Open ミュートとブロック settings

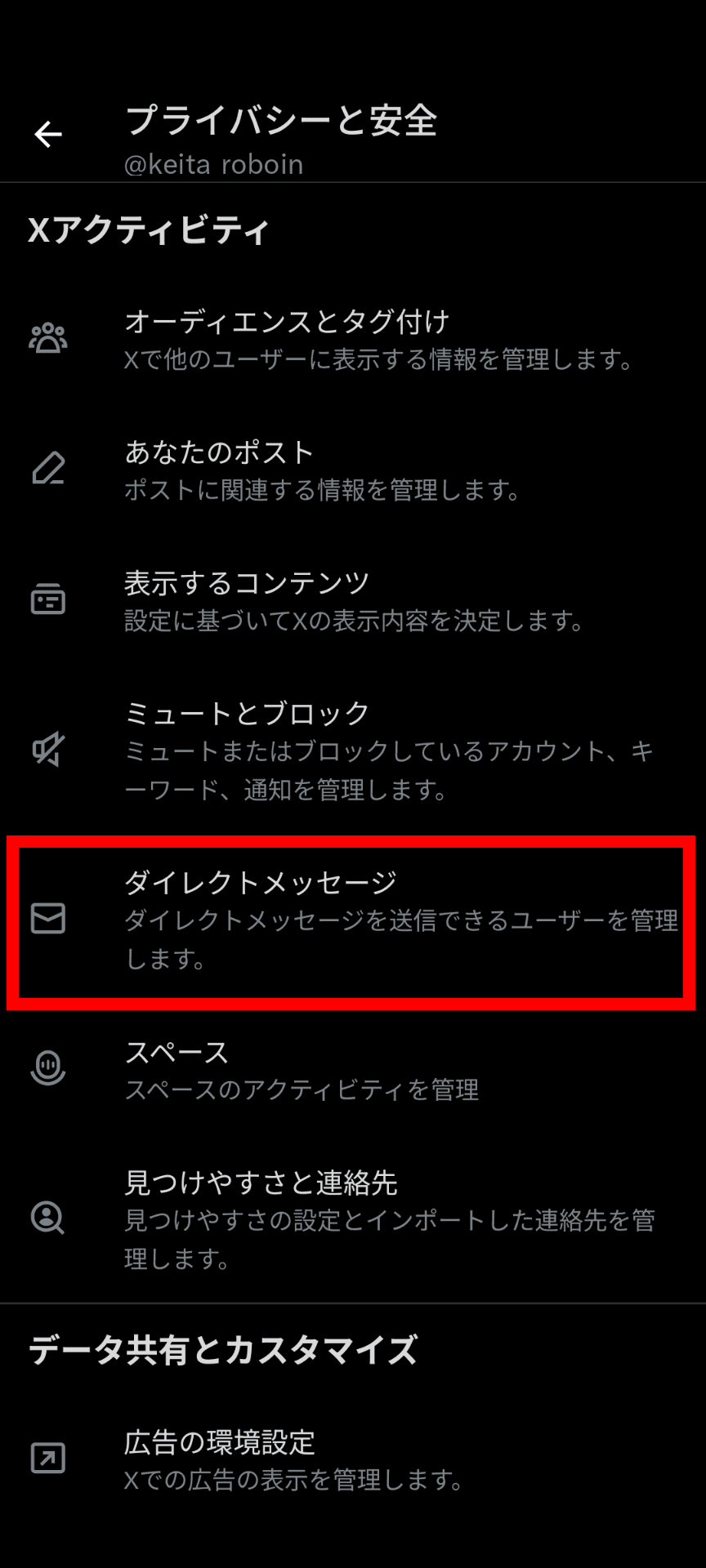coord(353,750)
